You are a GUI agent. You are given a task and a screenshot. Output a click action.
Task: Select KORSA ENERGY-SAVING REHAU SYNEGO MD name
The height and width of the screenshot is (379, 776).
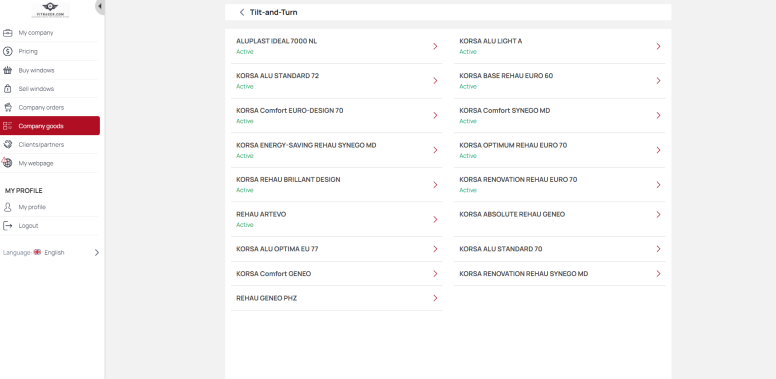tap(306, 145)
